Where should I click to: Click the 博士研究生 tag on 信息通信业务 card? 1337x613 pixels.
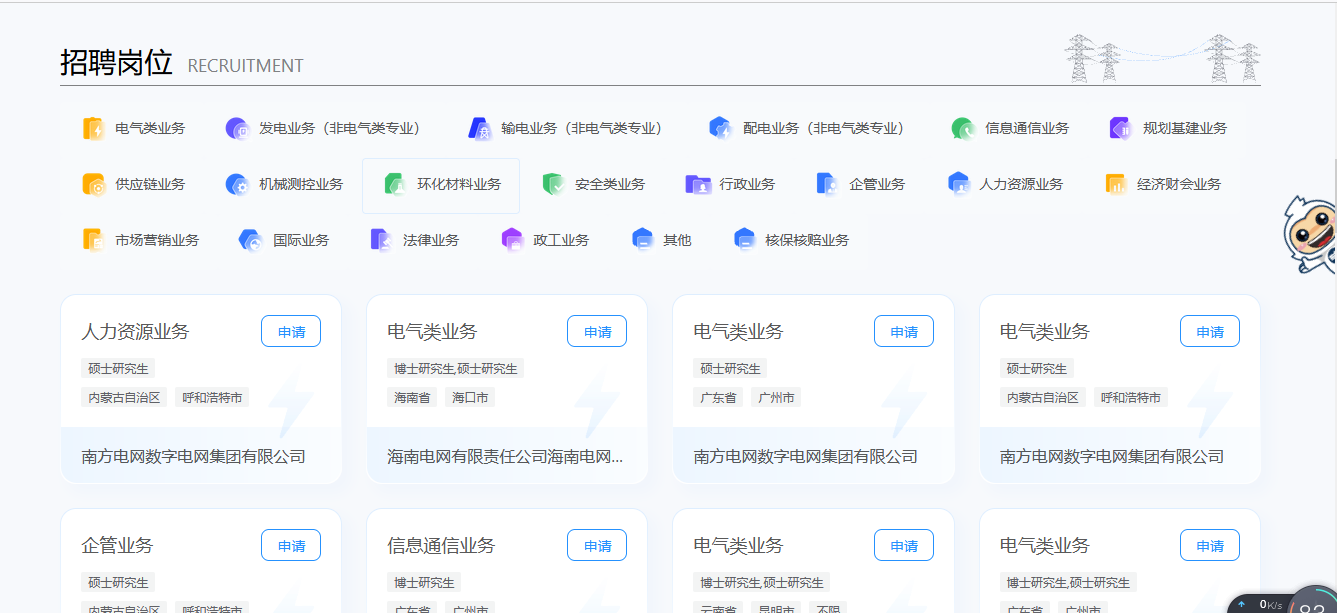point(424,582)
